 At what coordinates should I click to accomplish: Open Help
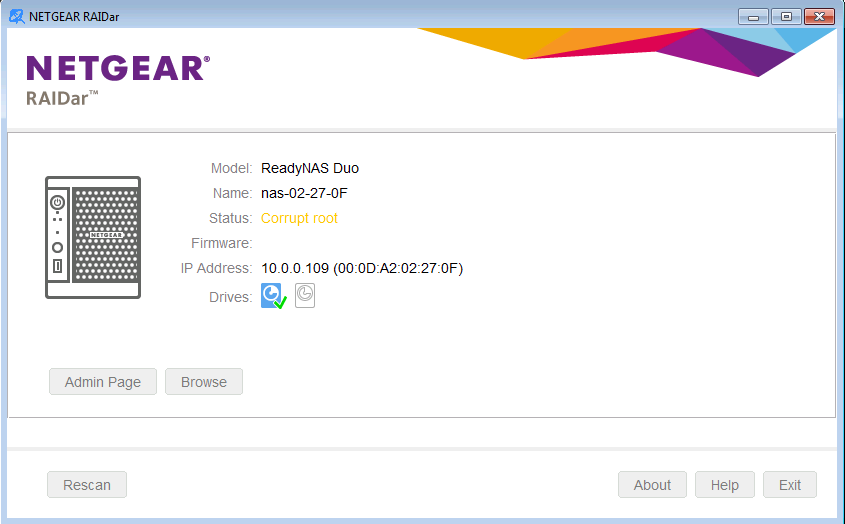(725, 485)
